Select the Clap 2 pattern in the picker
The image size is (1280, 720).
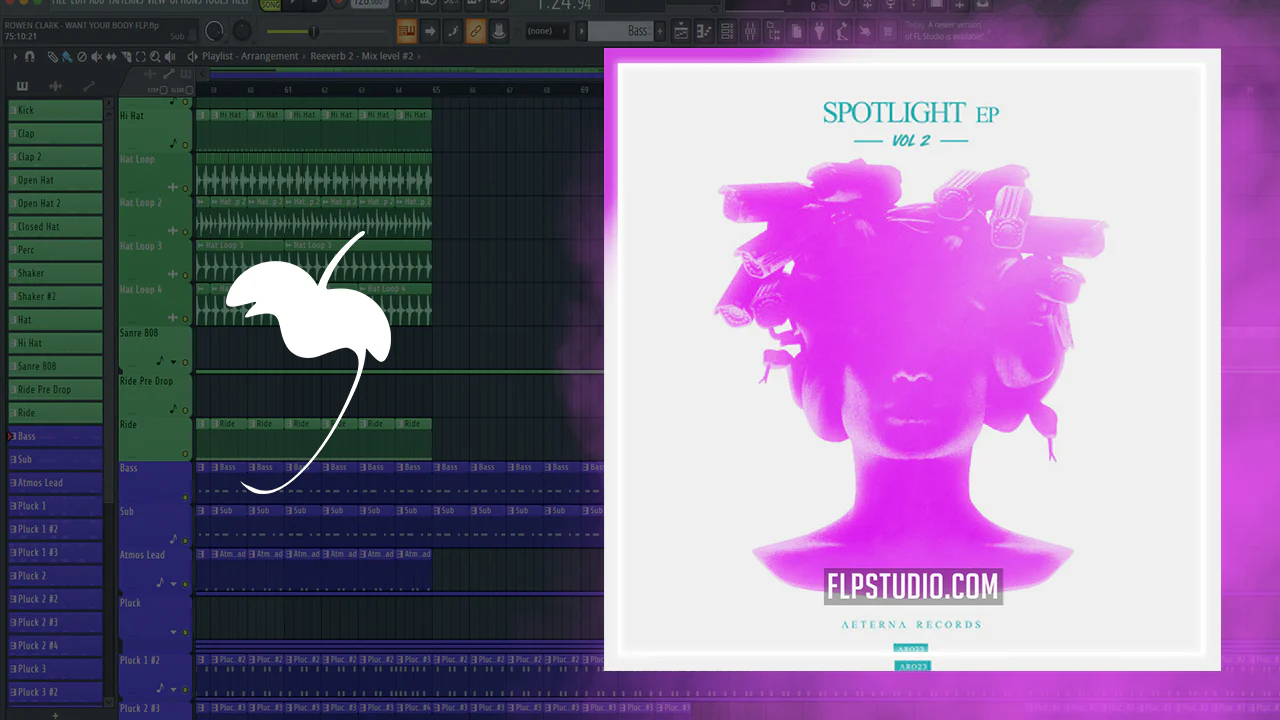56,157
